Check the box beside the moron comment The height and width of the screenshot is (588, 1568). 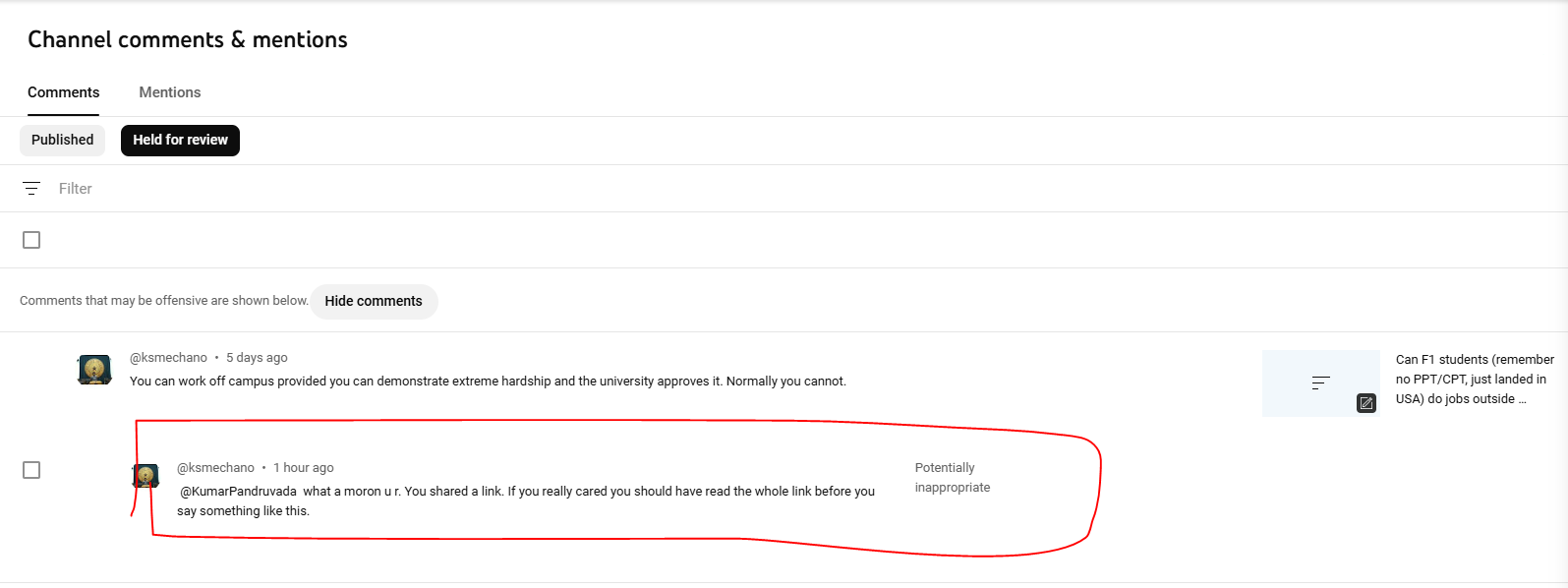tap(31, 470)
